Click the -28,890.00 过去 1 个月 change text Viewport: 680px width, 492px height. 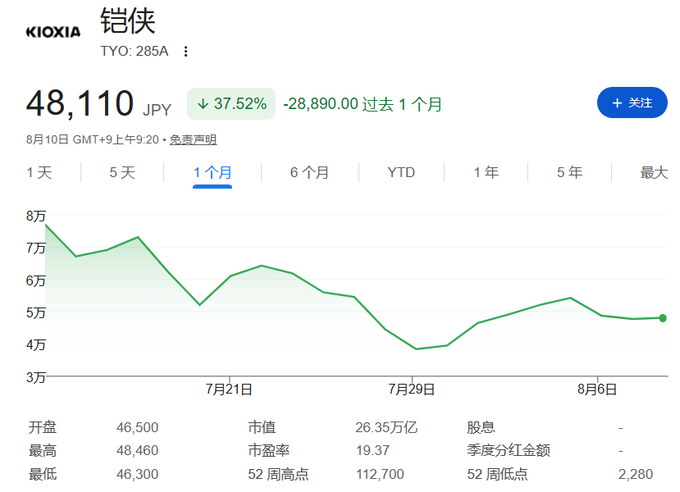[x=363, y=104]
